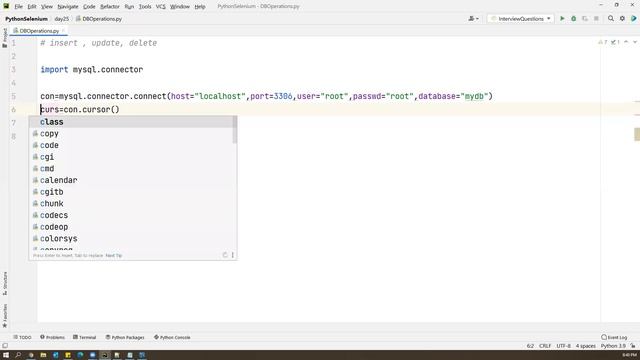Screen dimensions: 640x360
Task: Click the Next Tip link in the popup
Action: click(x=114, y=256)
